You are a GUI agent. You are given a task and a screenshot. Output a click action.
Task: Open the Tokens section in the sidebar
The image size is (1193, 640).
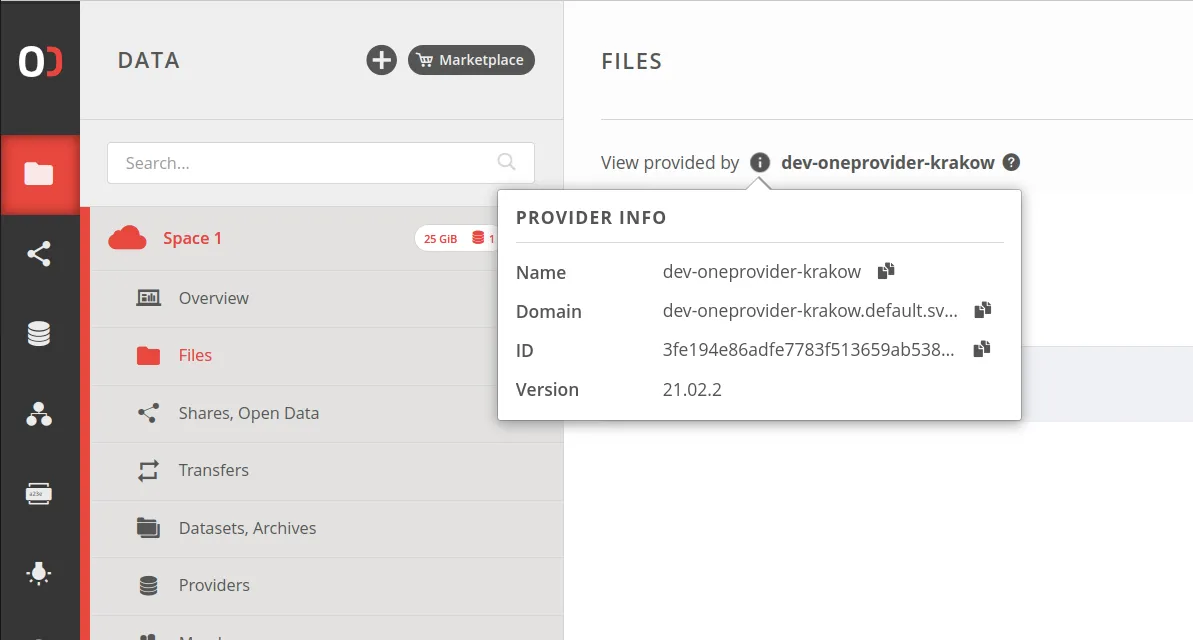[40, 493]
